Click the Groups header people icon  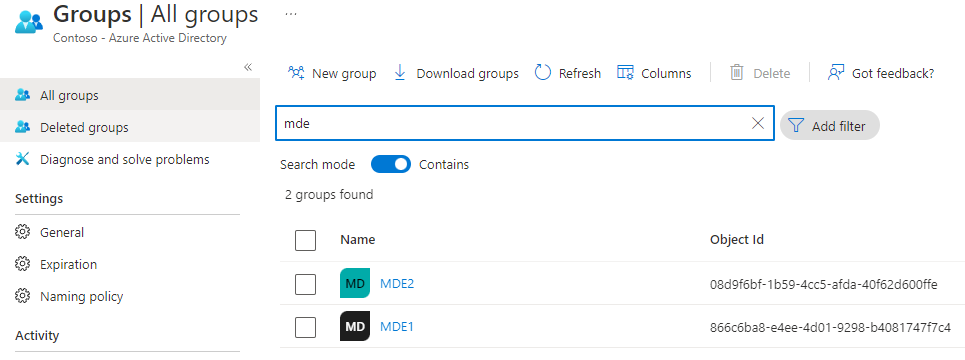click(29, 21)
